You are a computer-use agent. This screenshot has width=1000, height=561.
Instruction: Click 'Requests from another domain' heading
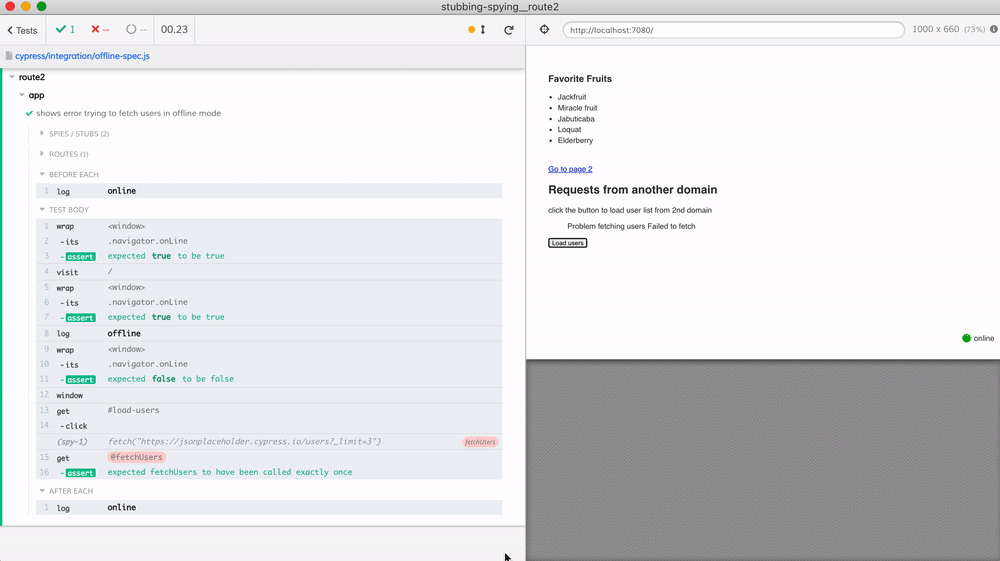(x=633, y=190)
